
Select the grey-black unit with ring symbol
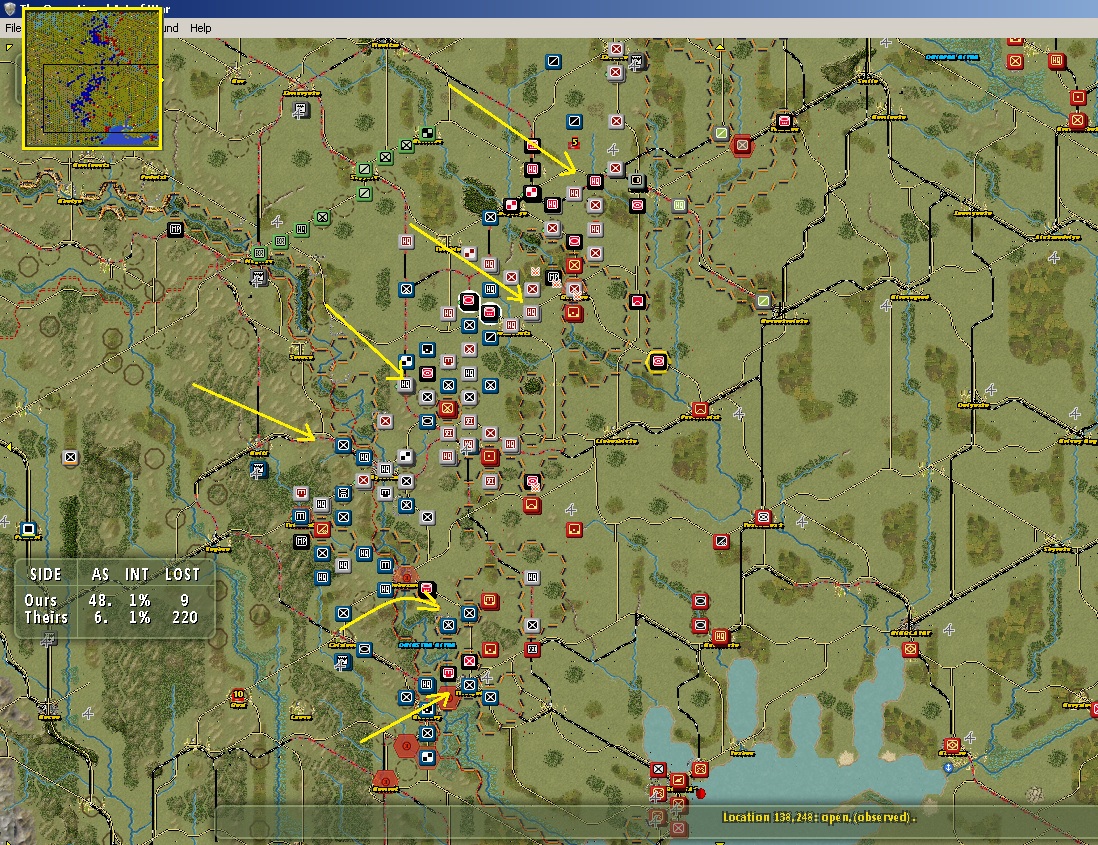point(637,181)
